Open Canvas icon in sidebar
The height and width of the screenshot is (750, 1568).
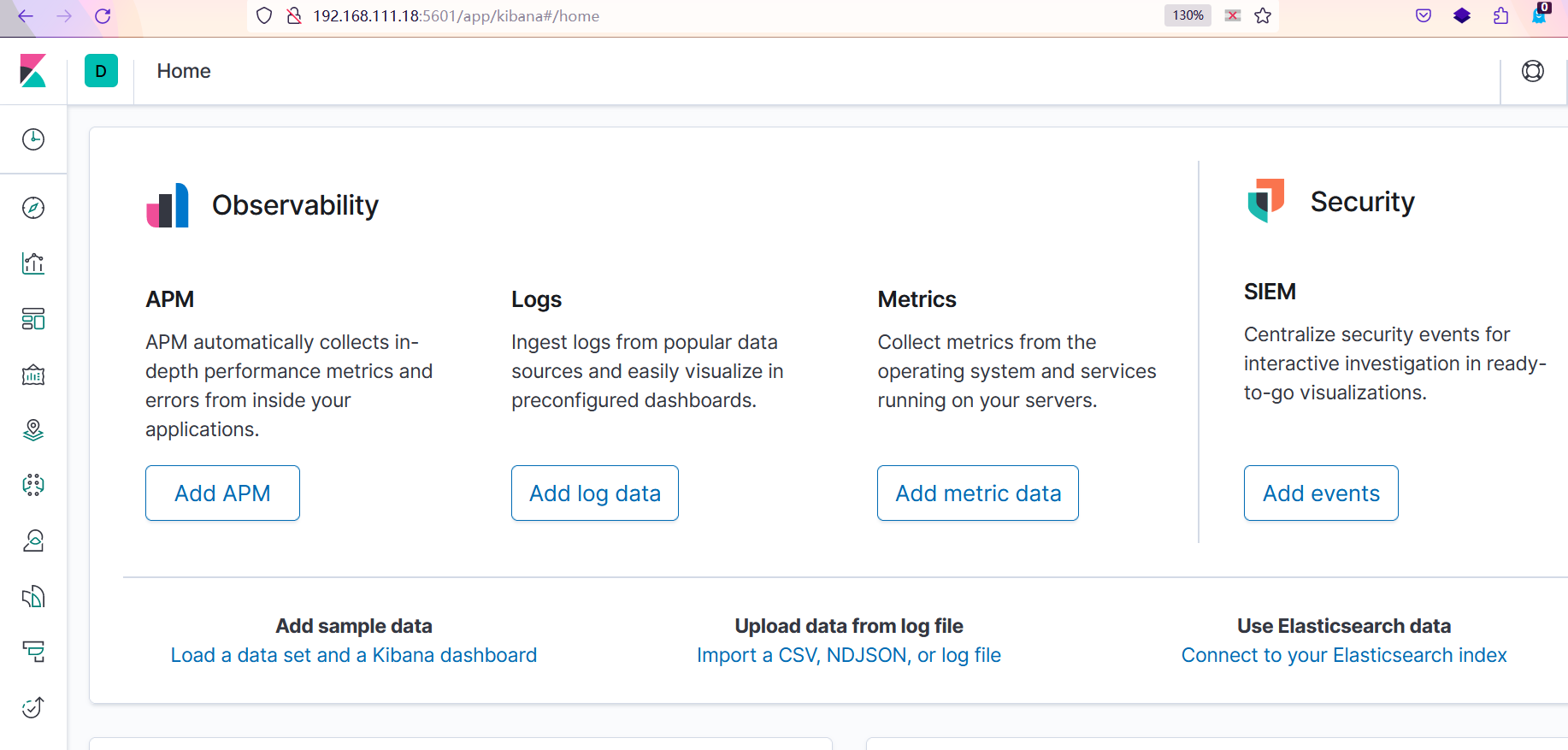click(x=33, y=375)
